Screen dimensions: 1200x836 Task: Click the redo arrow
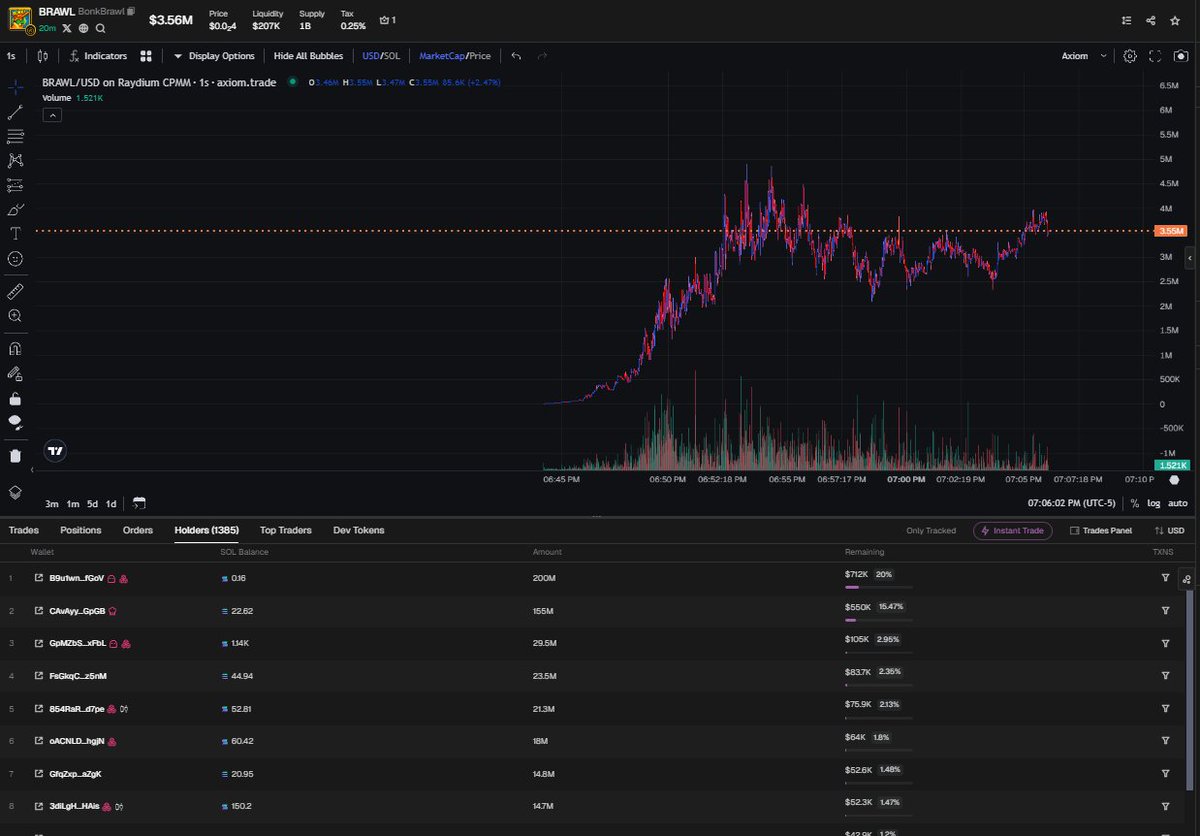coord(542,56)
